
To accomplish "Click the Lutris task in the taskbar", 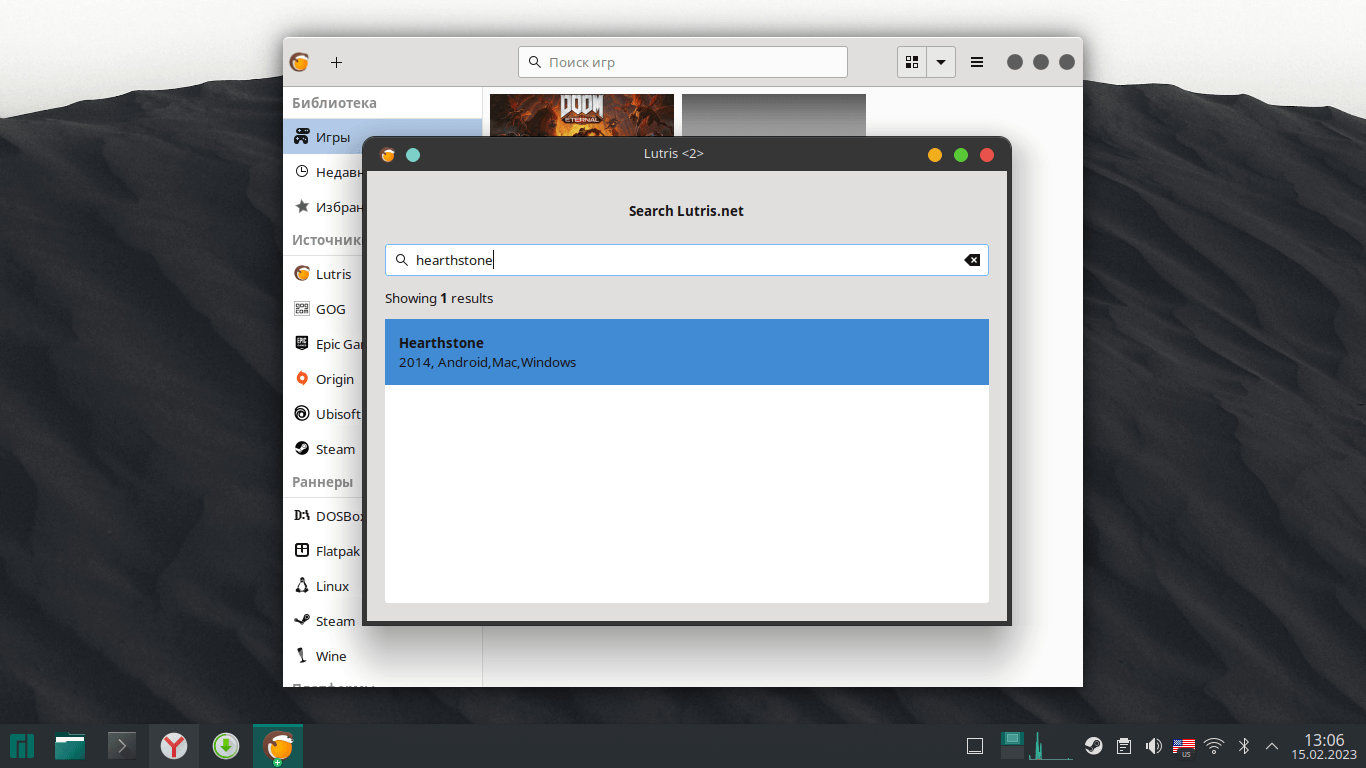I will (x=278, y=746).
